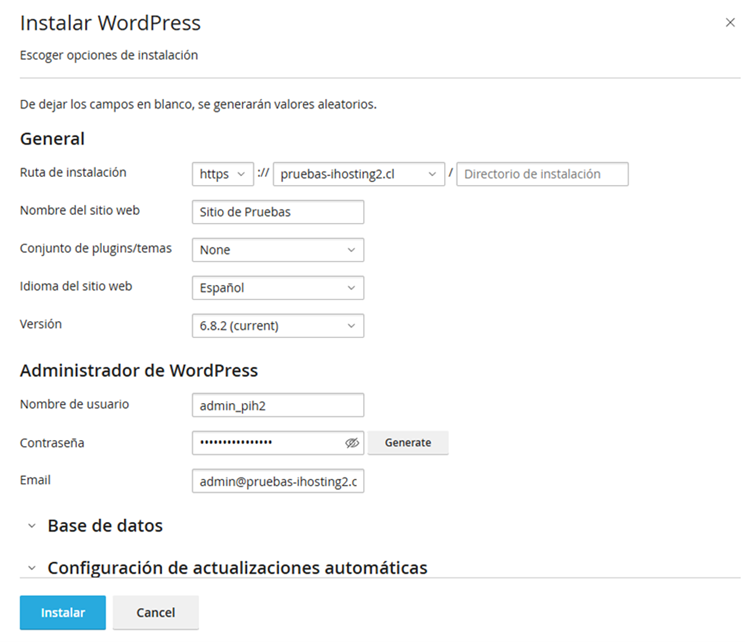Expand the Base de datos section

pos(95,526)
